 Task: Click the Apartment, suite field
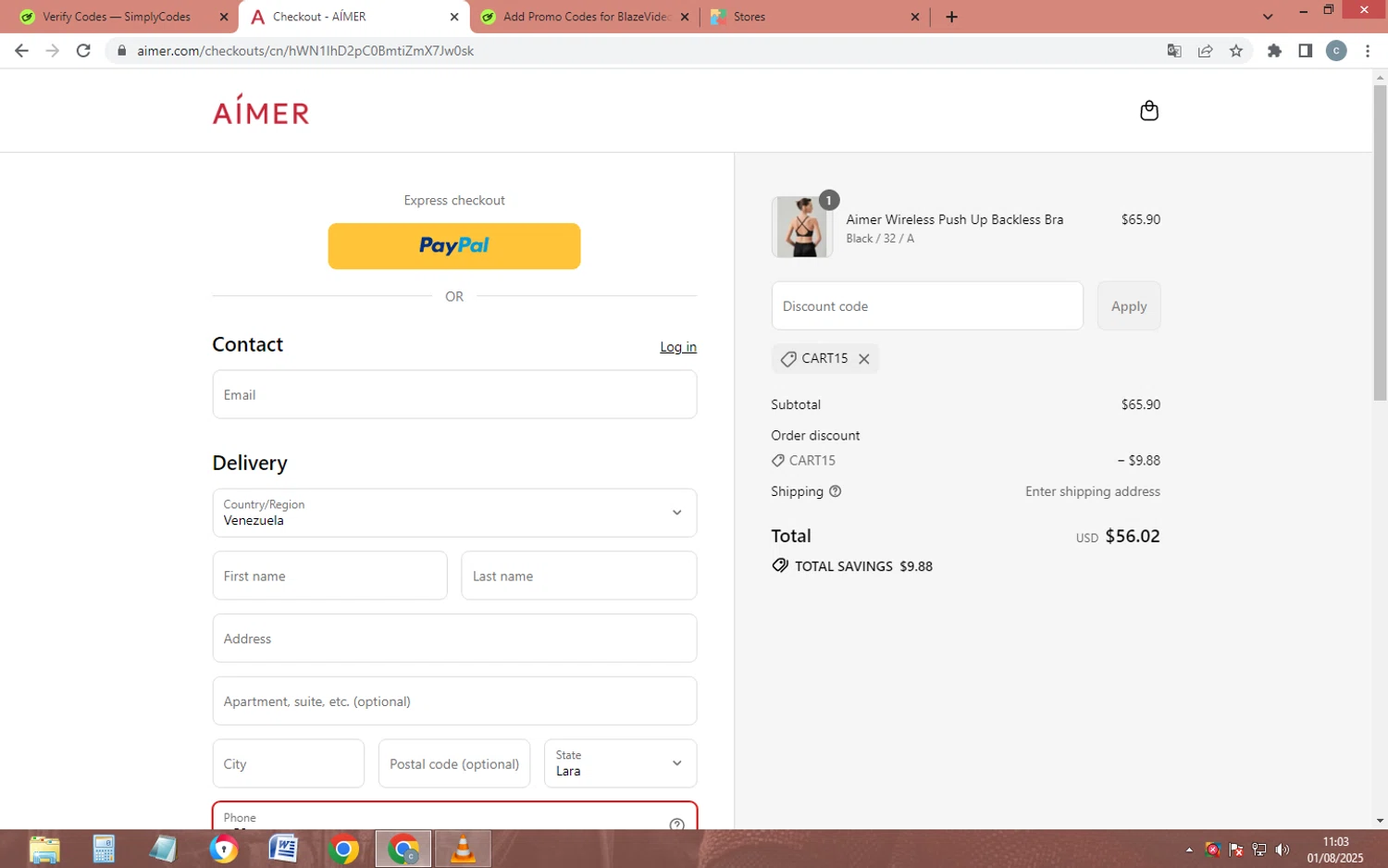(x=454, y=701)
